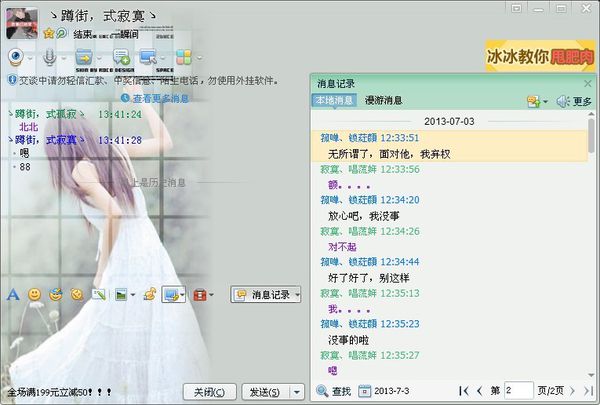Click the contact avatar picture
The width and height of the screenshot is (600, 405).
click(x=22, y=24)
